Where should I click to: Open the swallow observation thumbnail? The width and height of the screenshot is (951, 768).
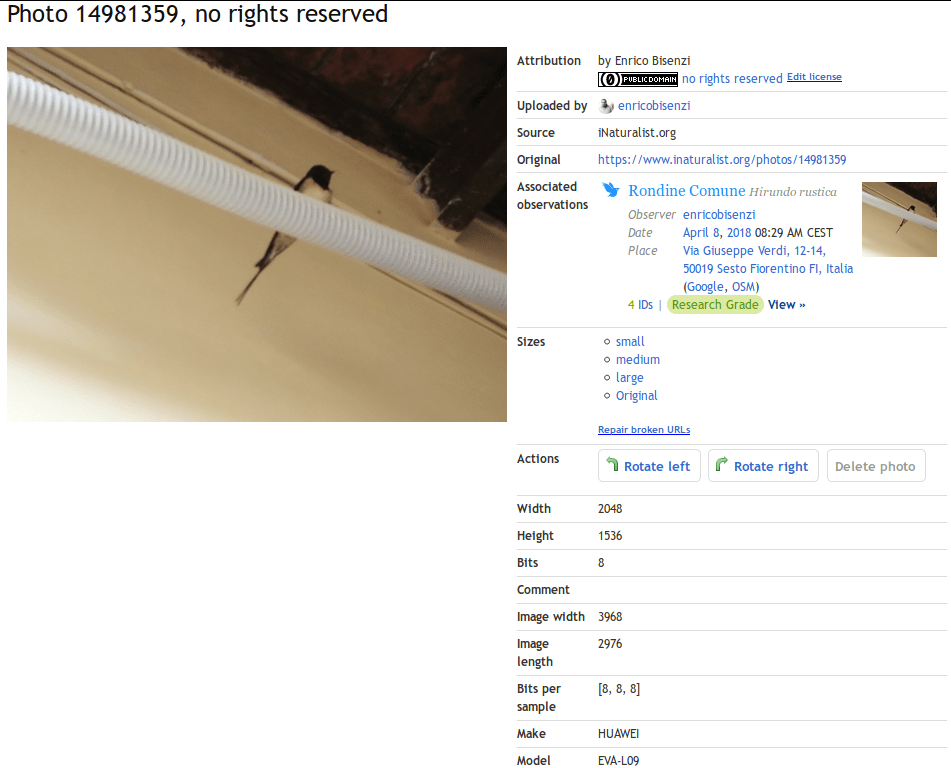pos(899,219)
